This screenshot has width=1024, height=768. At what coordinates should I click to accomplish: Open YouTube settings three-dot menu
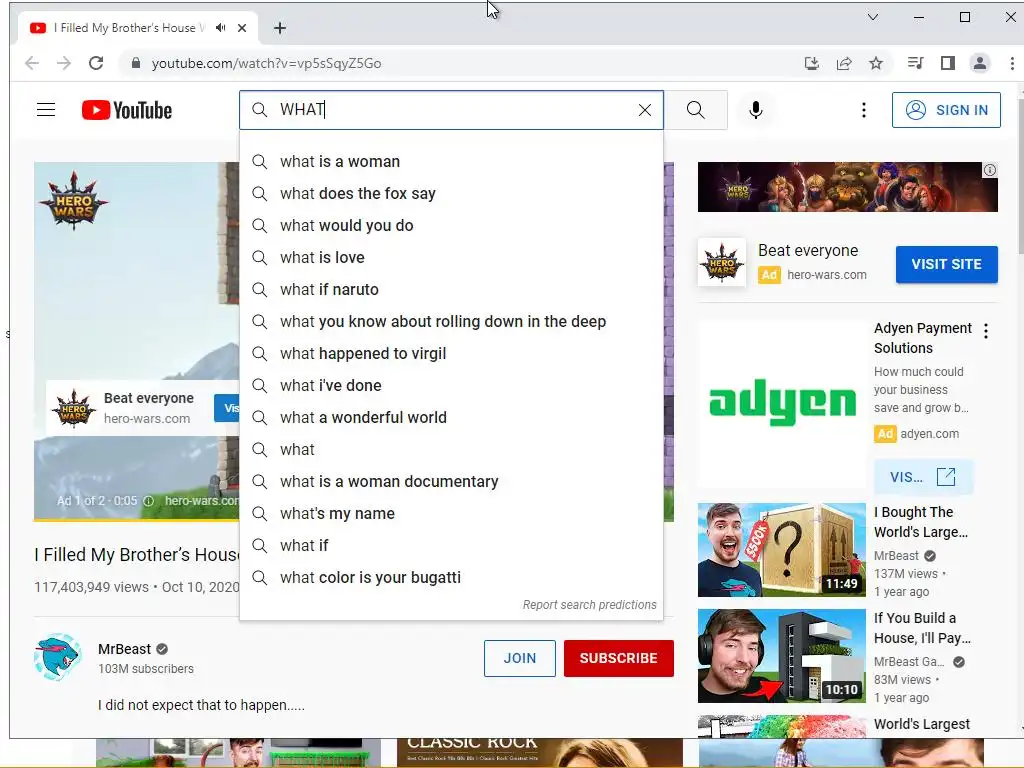863,110
